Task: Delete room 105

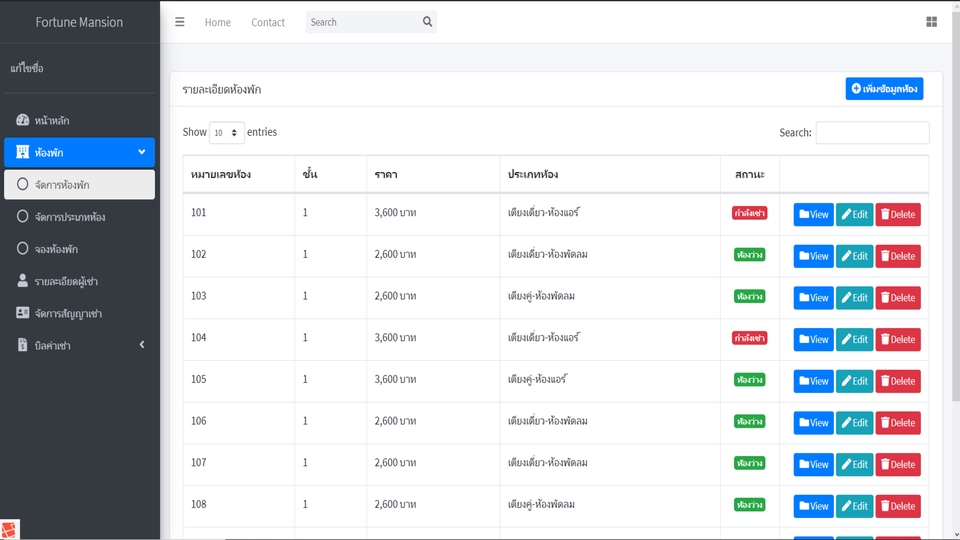Action: click(x=898, y=381)
